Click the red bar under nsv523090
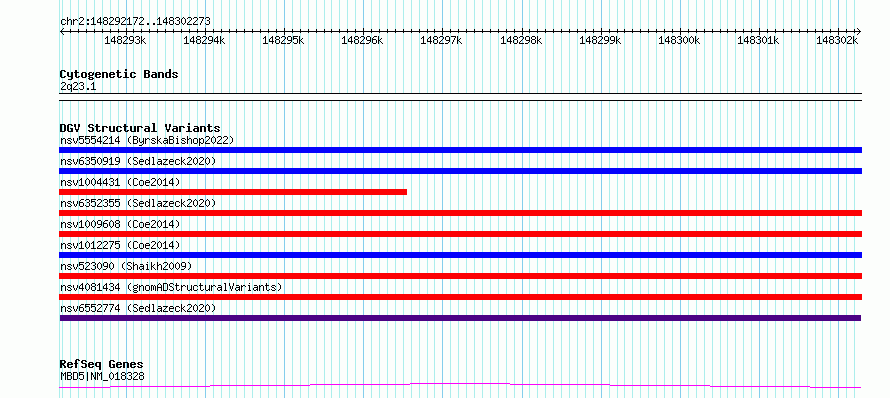Screen dimensions: 890x398 [460, 276]
